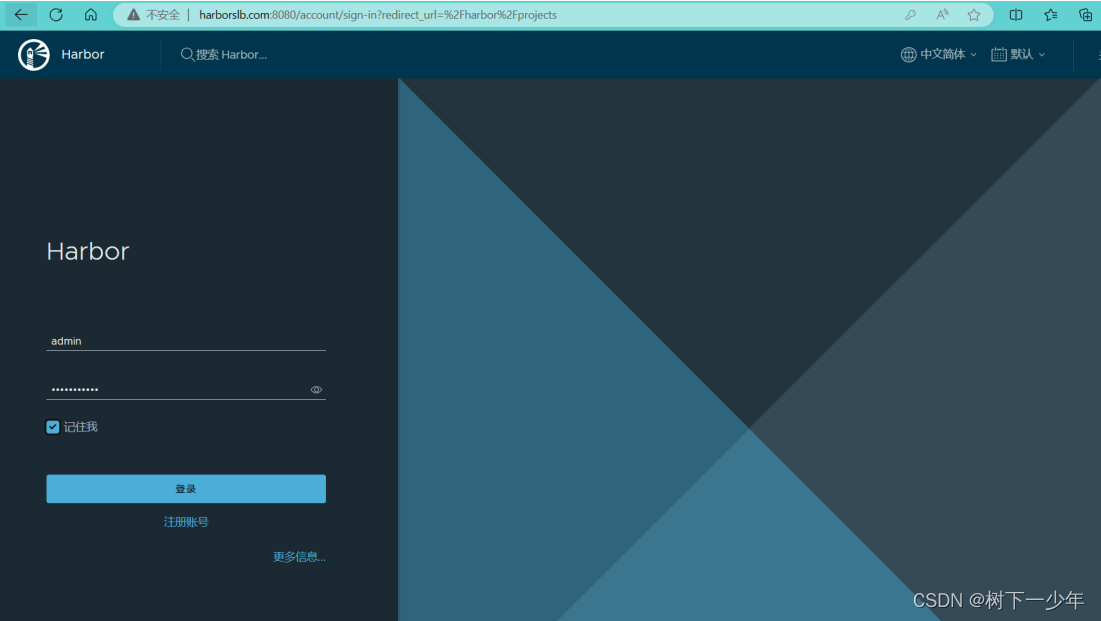This screenshot has height=621, width=1101.
Task: Uncheck the 记住我 checkbox
Action: (x=53, y=426)
